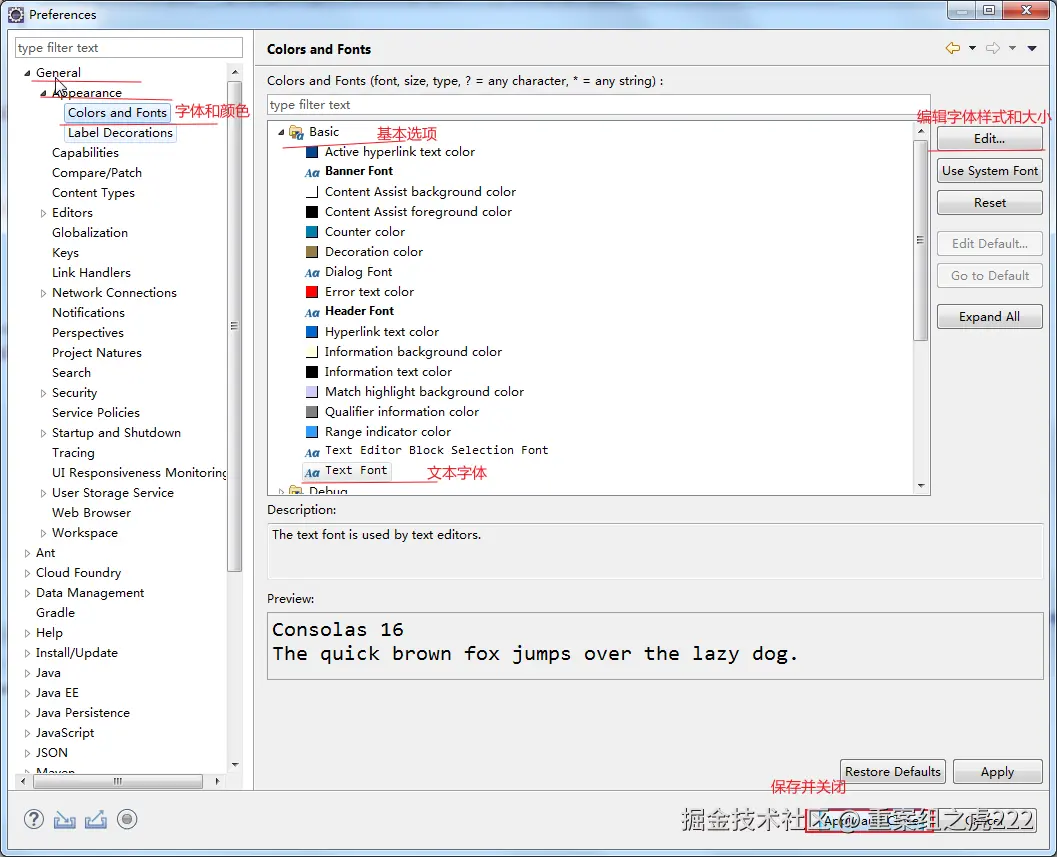Collapse the Appearance tree node
Screen dimensions: 1057x857
pyautogui.click(x=43, y=93)
